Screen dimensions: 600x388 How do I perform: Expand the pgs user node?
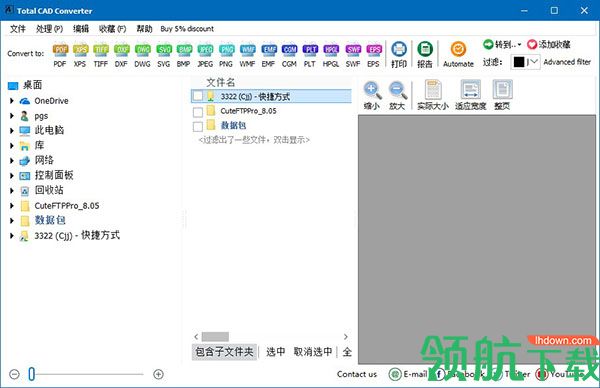click(12, 116)
